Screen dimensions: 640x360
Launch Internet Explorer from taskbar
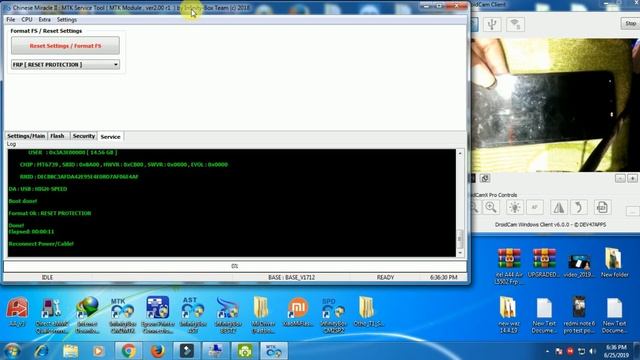41,351
